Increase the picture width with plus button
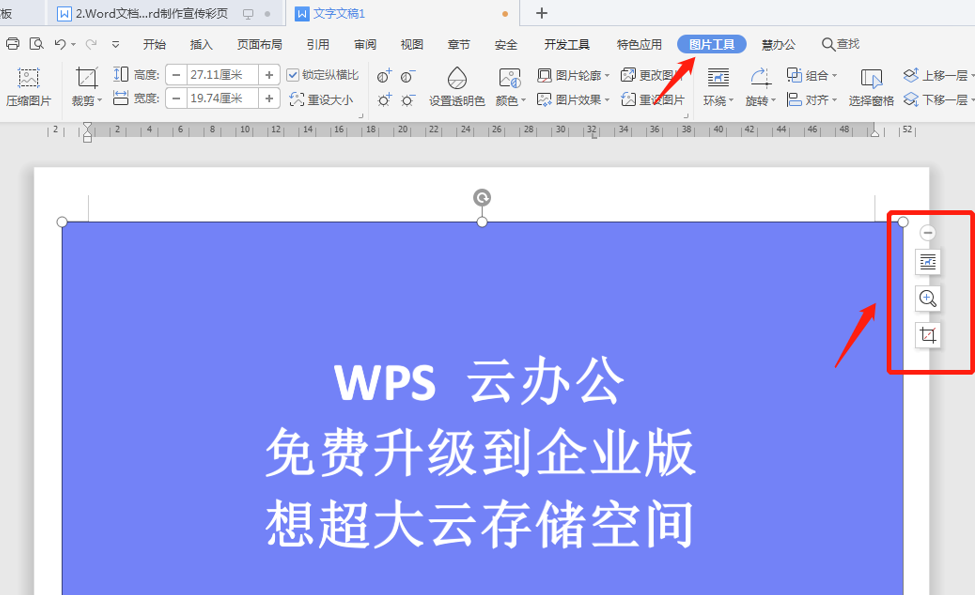975x595 pixels. (x=269, y=98)
